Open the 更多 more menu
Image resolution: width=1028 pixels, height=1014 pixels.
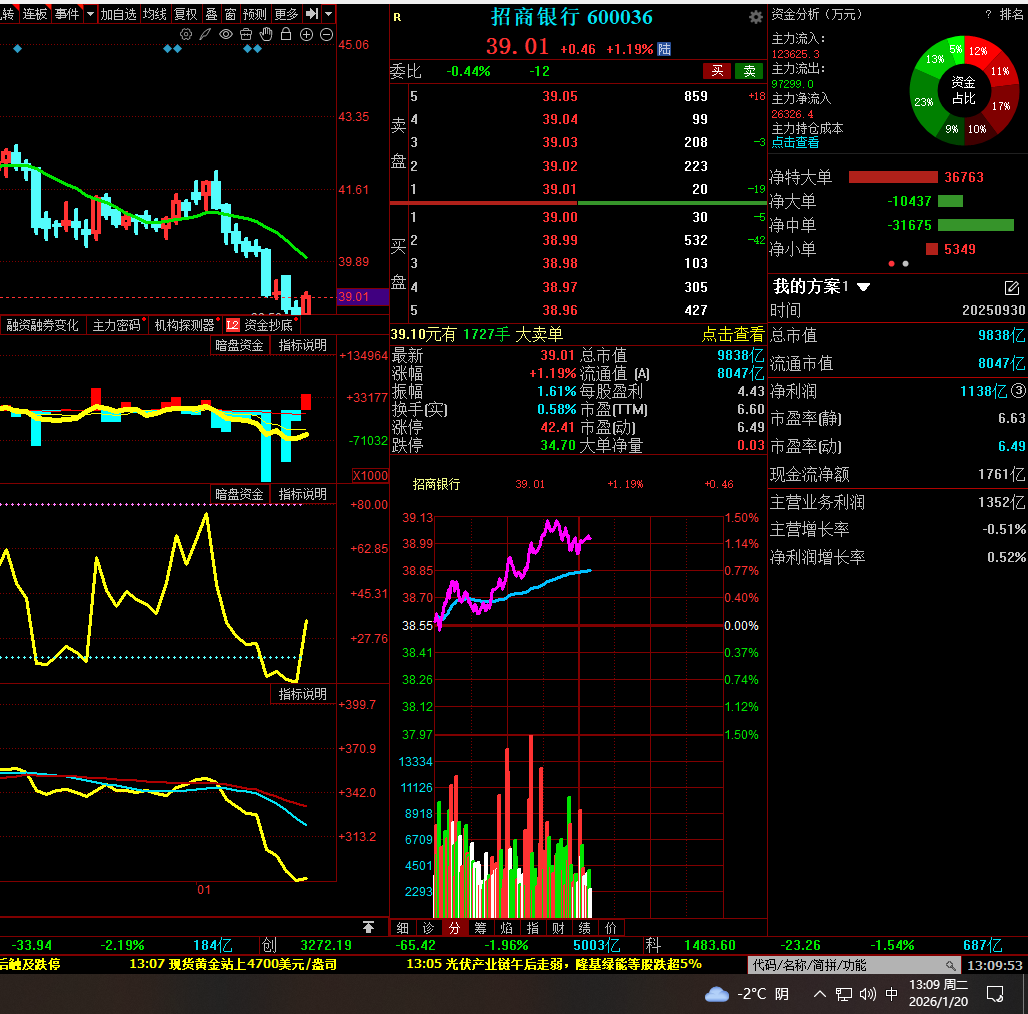286,14
